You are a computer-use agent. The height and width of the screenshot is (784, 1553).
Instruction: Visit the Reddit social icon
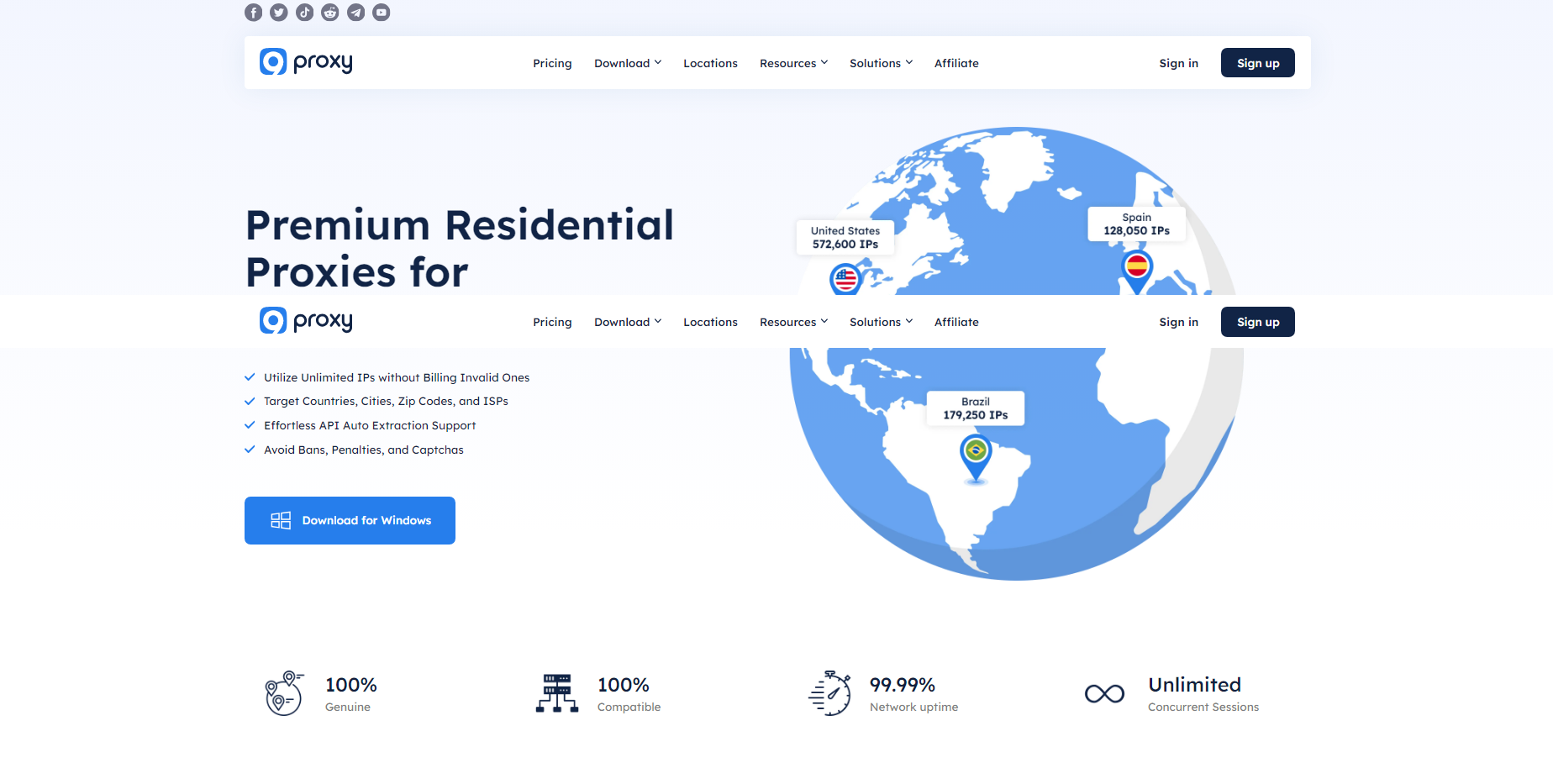click(330, 13)
